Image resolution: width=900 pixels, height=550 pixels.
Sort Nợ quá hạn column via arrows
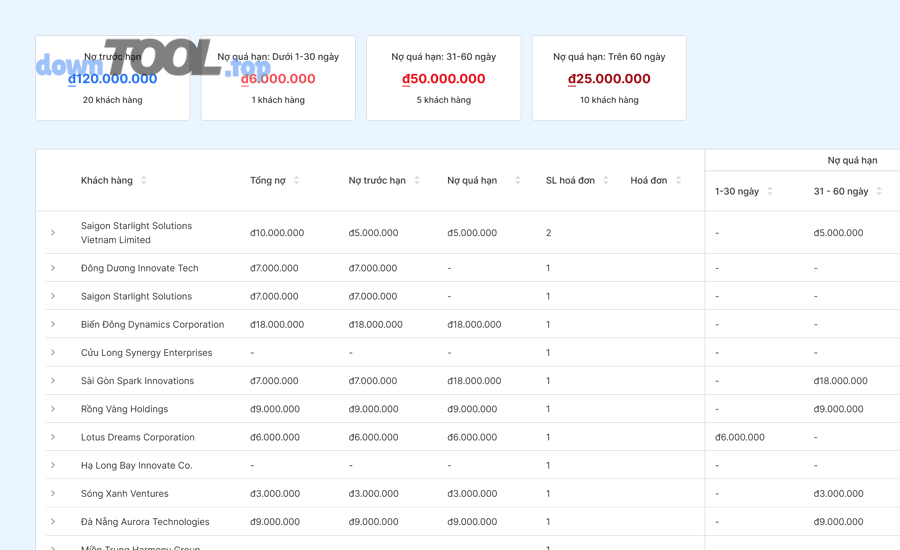point(517,180)
